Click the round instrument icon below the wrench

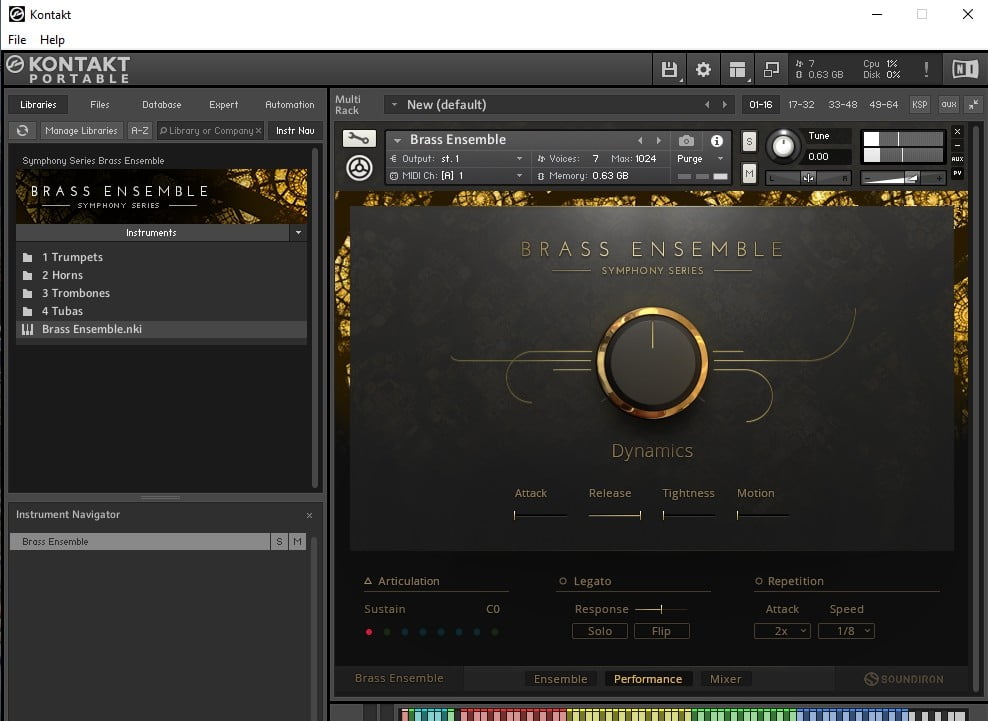click(x=359, y=168)
